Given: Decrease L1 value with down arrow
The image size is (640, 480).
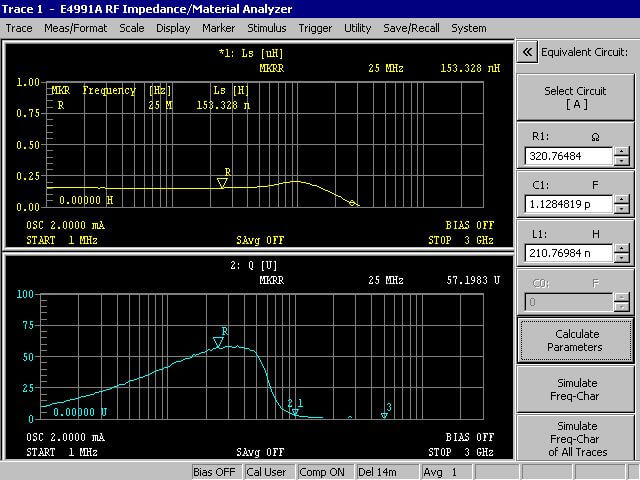Looking at the screenshot, I should [622, 258].
